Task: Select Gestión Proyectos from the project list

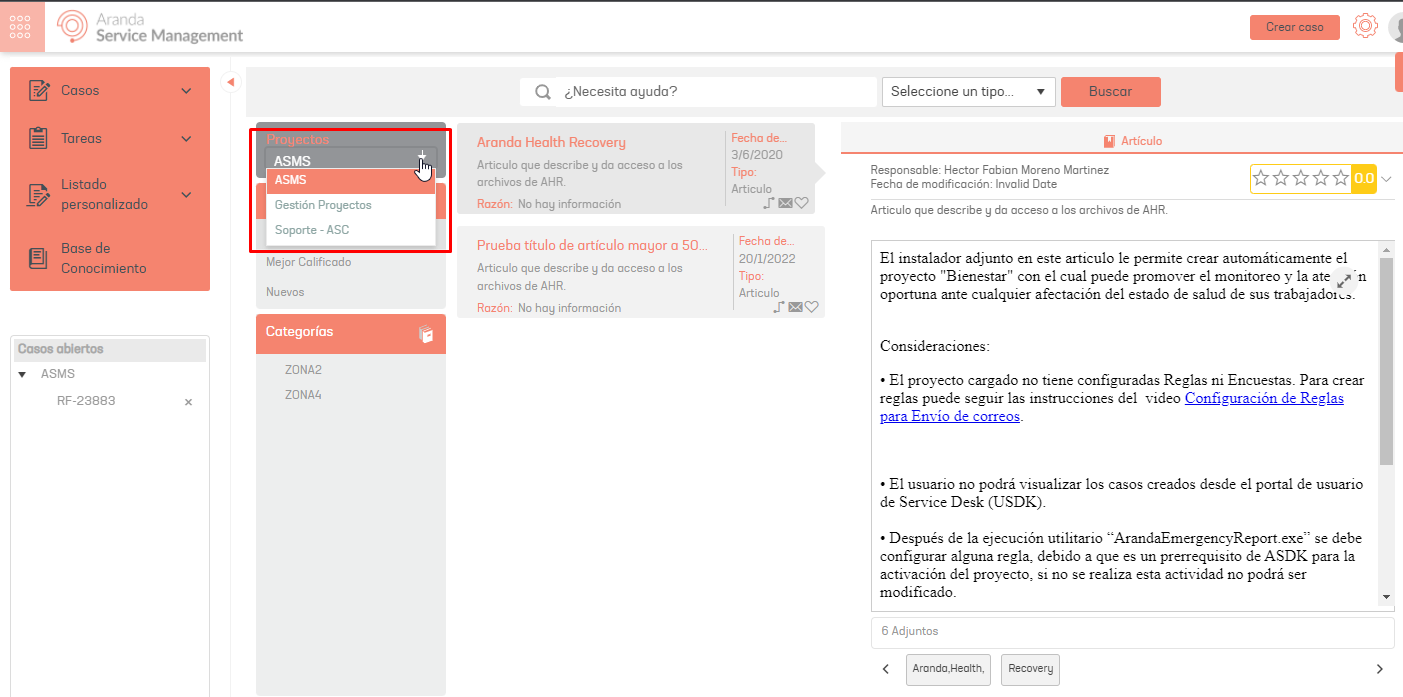Action: (x=351, y=205)
